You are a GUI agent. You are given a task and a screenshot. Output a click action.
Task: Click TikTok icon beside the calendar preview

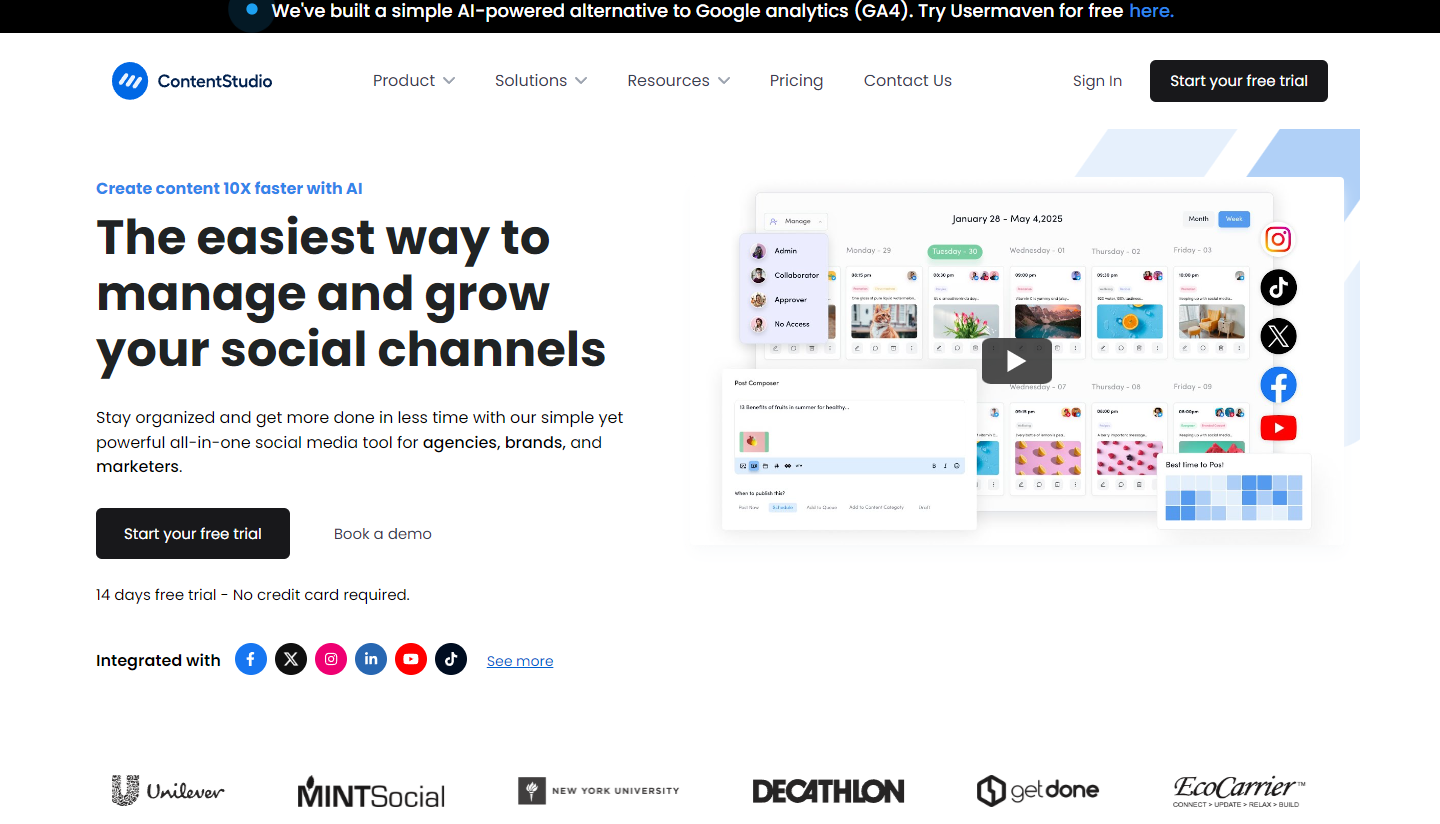pyautogui.click(x=1278, y=288)
